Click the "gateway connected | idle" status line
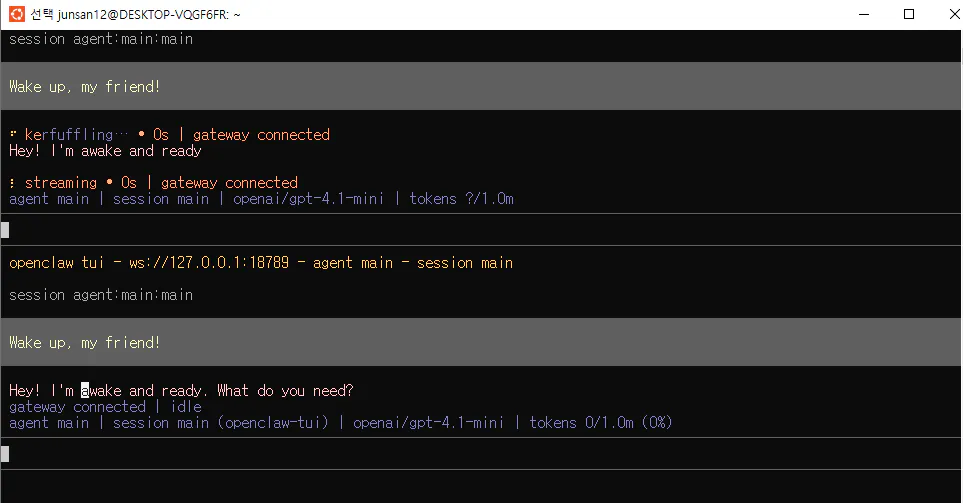The width and height of the screenshot is (963, 503). (105, 407)
